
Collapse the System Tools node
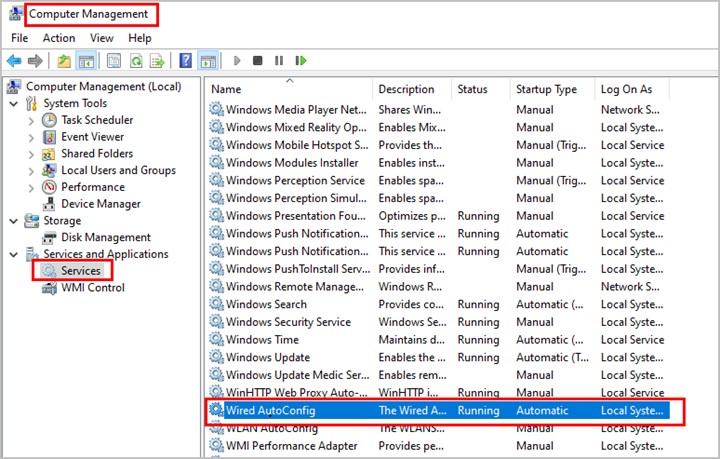[14, 104]
